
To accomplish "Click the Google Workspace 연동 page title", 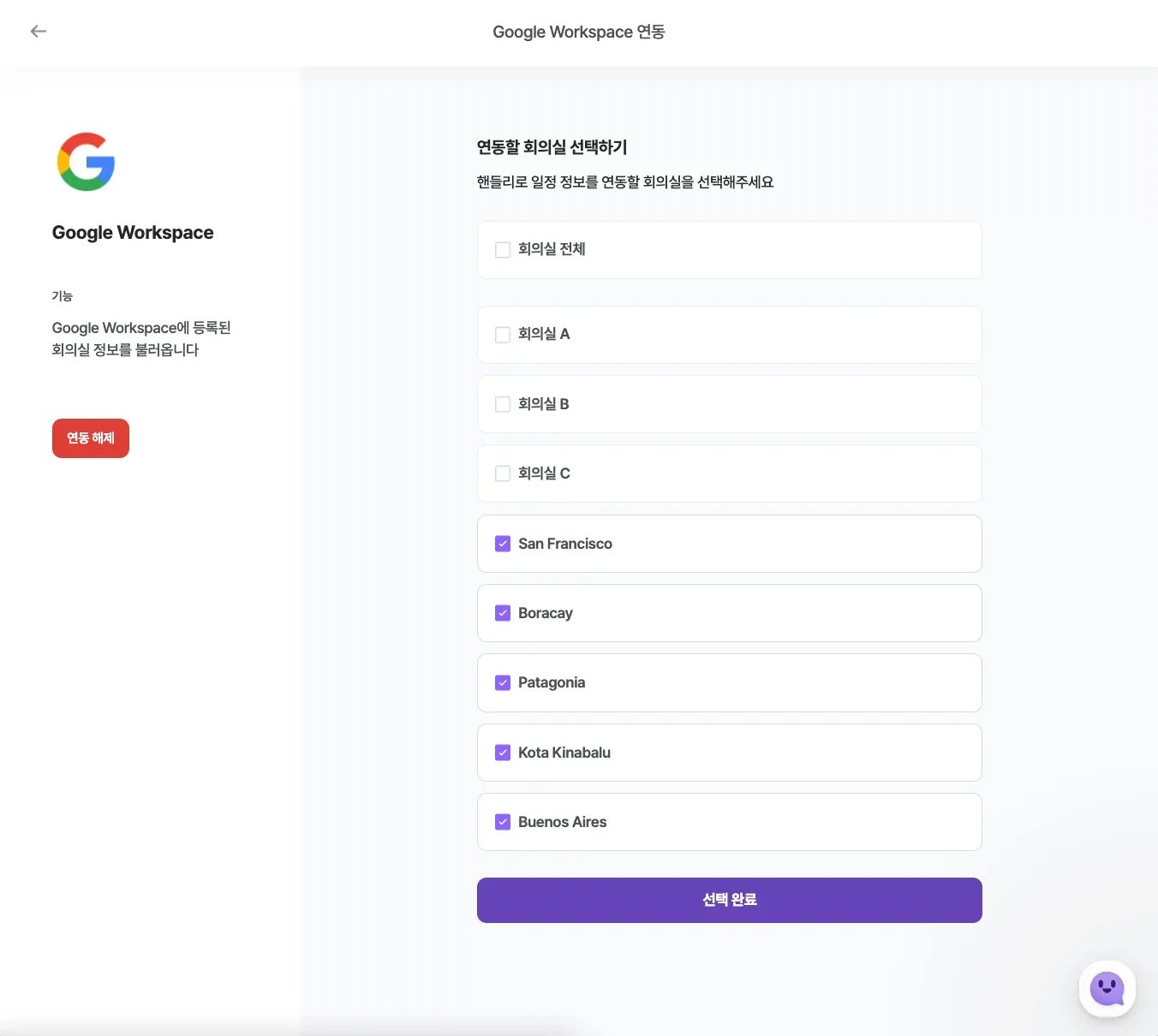I will tap(579, 32).
